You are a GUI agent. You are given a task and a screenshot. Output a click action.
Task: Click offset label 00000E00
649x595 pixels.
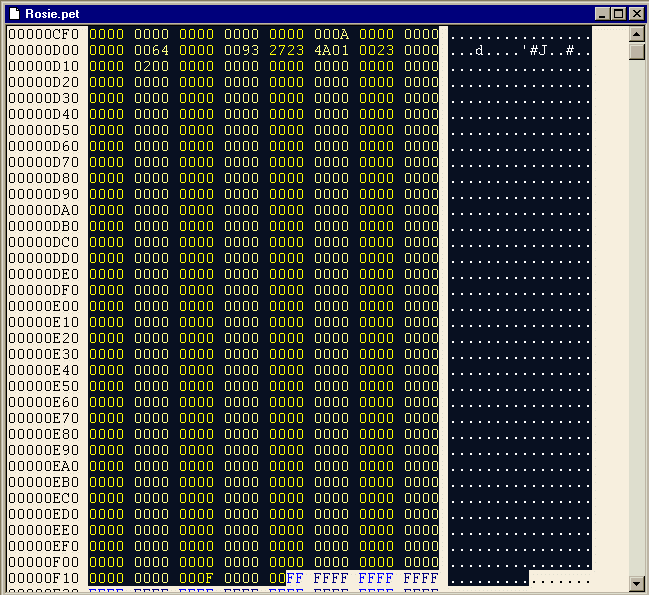point(43,306)
